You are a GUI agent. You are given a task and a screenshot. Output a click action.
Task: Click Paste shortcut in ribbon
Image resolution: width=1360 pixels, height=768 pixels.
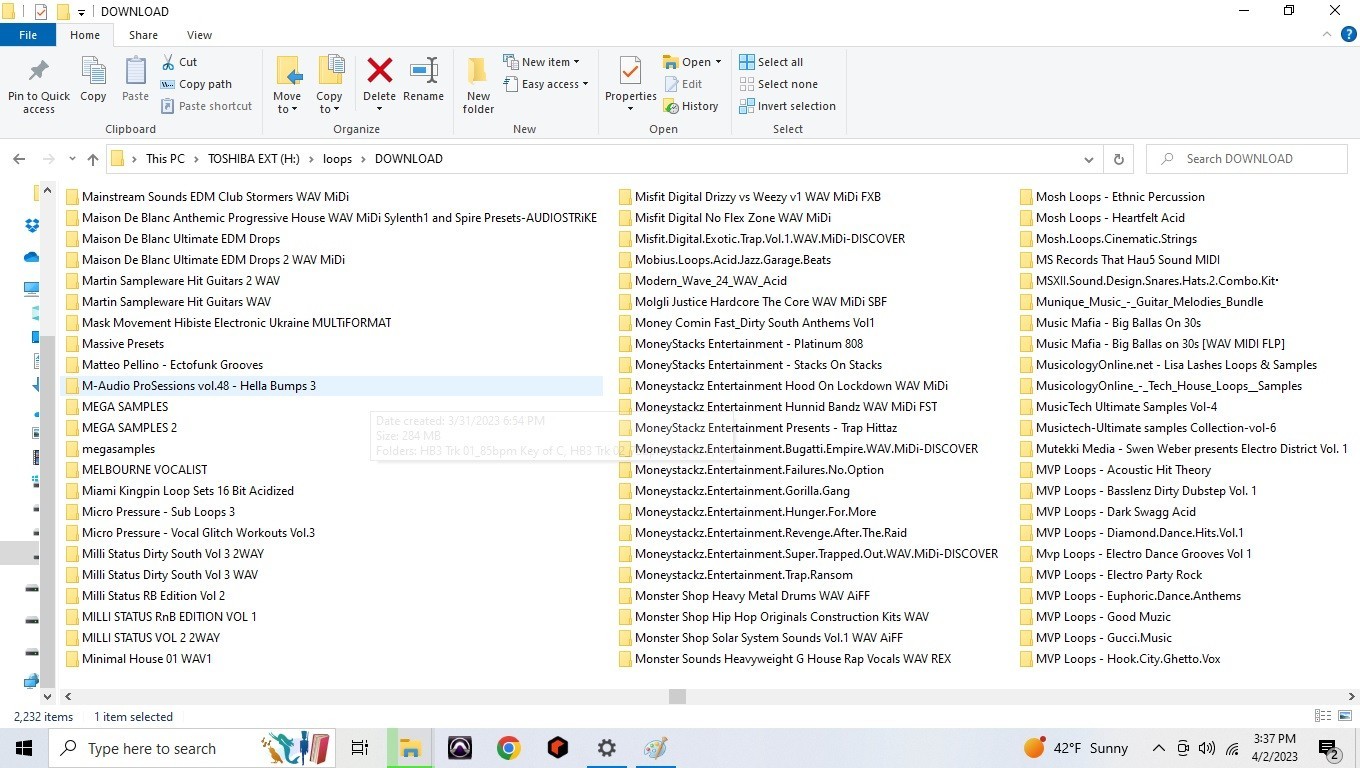[205, 106]
